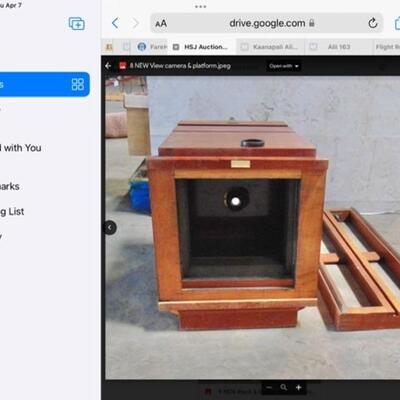Tap the new tab group icon

pos(76,24)
